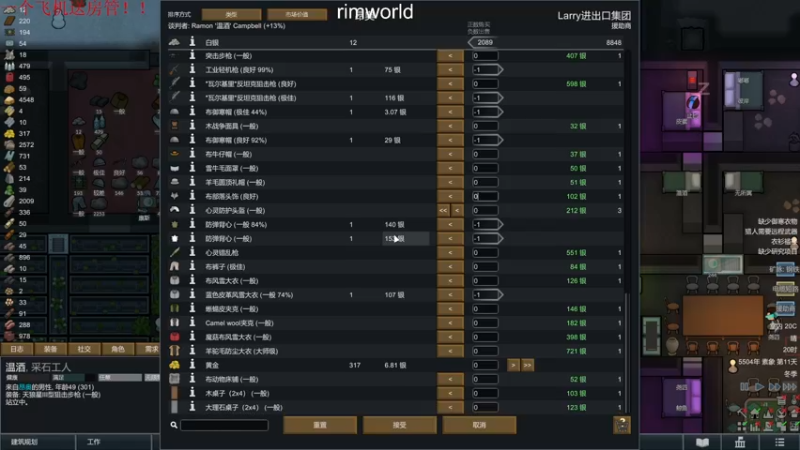The image size is (800, 450).
Task: Click 取消 cancel button
Action: click(x=479, y=424)
